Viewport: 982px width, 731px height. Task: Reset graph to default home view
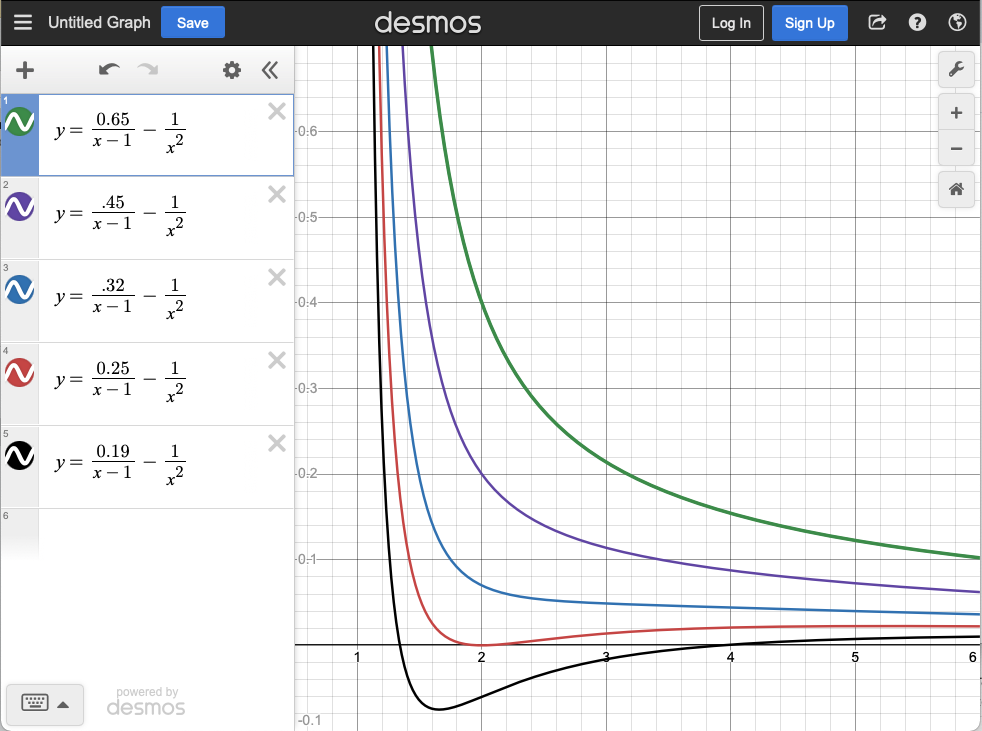point(956,189)
